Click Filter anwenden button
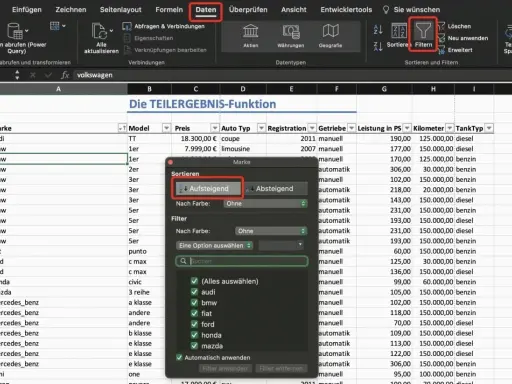Viewport: 512px width, 384px height. pyautogui.click(x=225, y=368)
